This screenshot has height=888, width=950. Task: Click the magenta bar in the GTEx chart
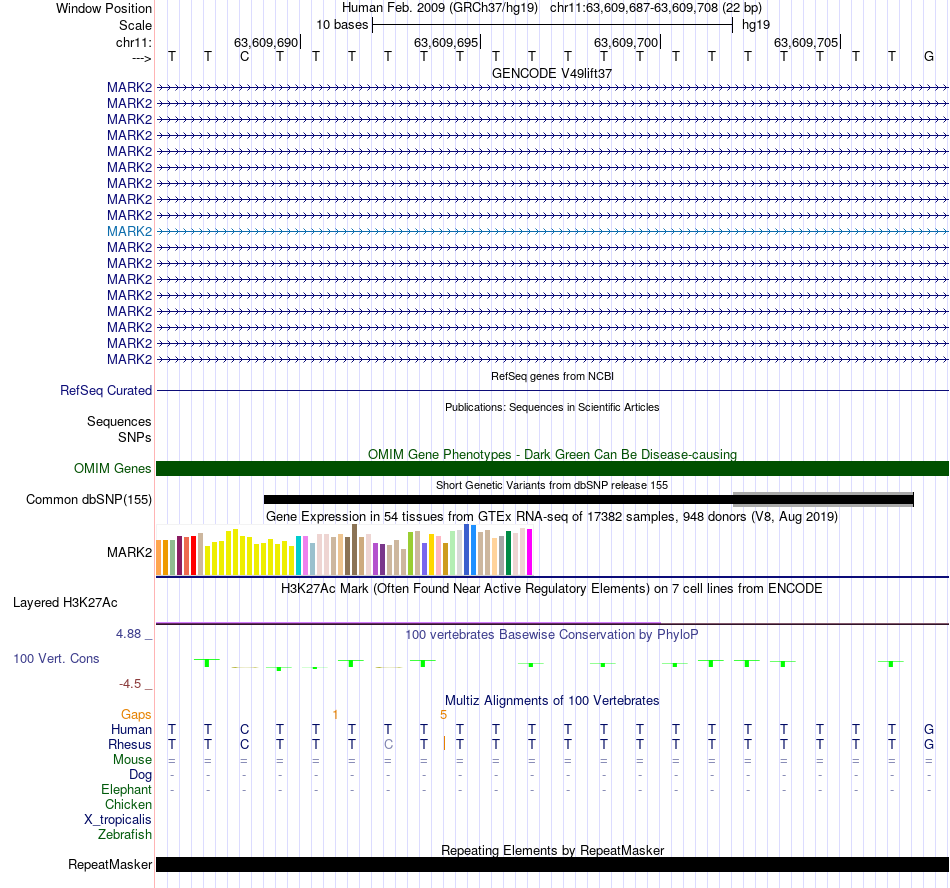tap(530, 552)
